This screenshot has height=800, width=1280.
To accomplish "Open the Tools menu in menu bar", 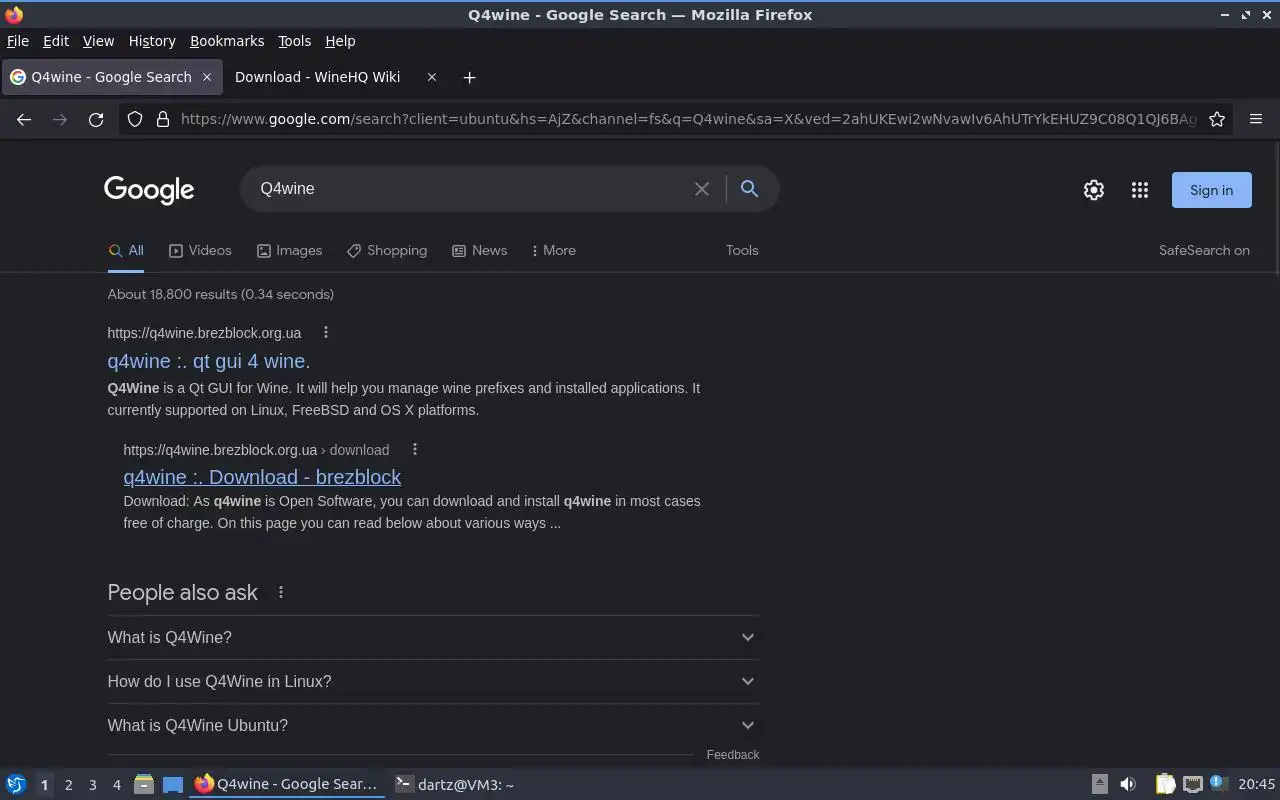I will click(x=294, y=41).
